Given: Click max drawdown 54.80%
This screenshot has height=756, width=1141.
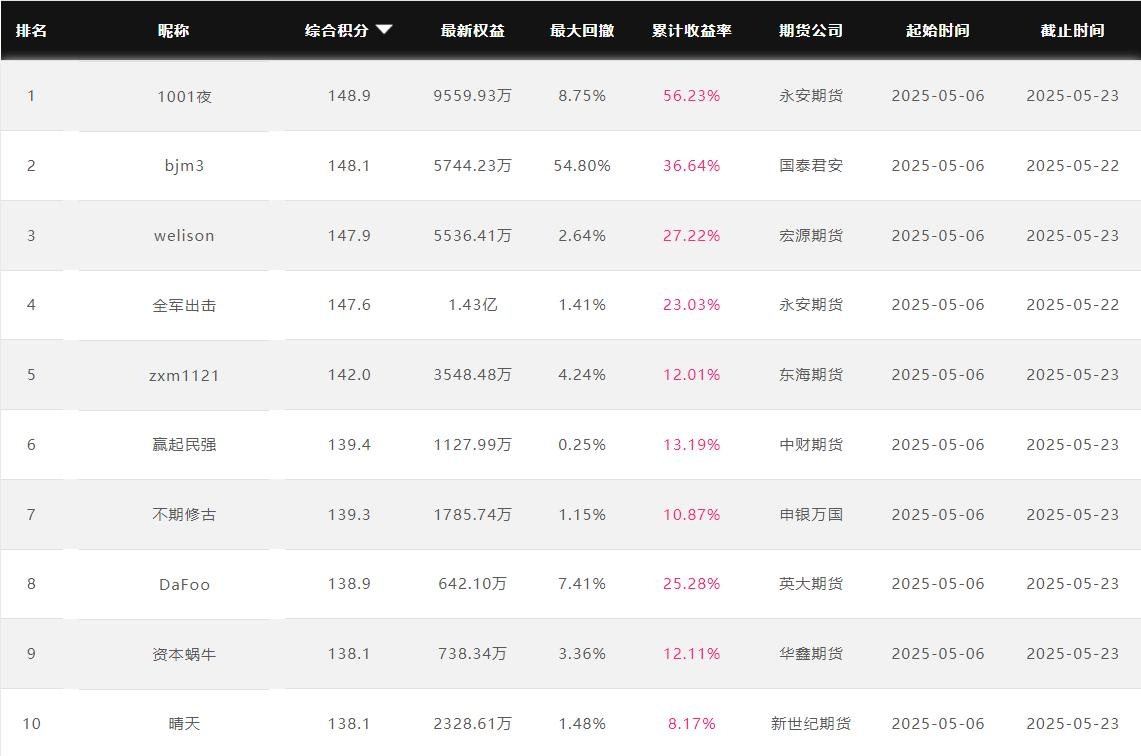Looking at the screenshot, I should coord(582,165).
